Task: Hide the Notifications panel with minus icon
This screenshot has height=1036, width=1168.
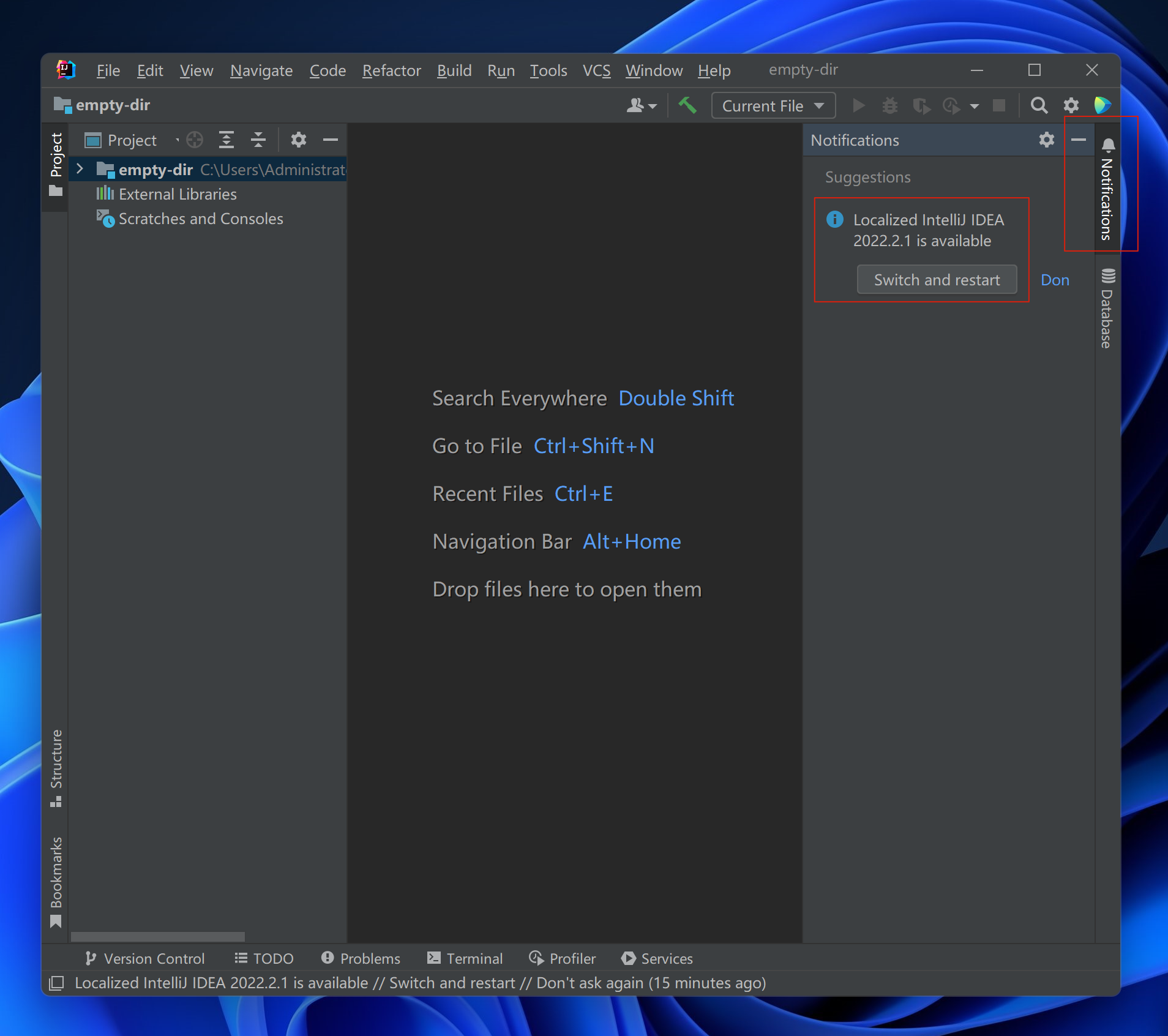Action: click(x=1079, y=140)
